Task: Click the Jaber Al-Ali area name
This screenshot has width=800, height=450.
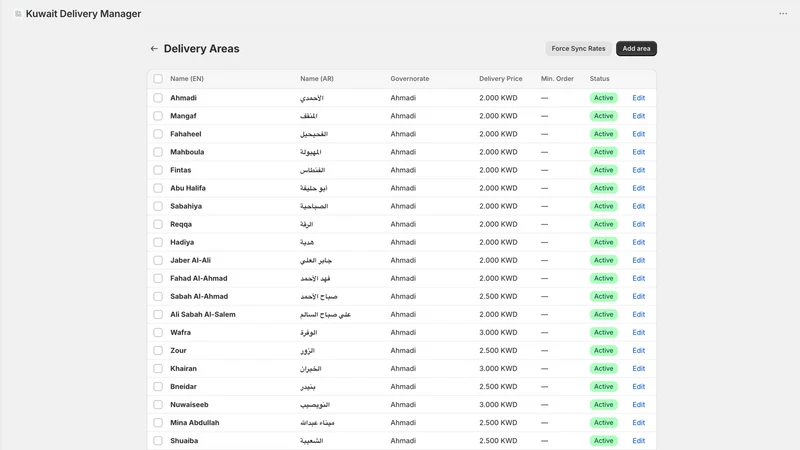Action: pos(190,260)
